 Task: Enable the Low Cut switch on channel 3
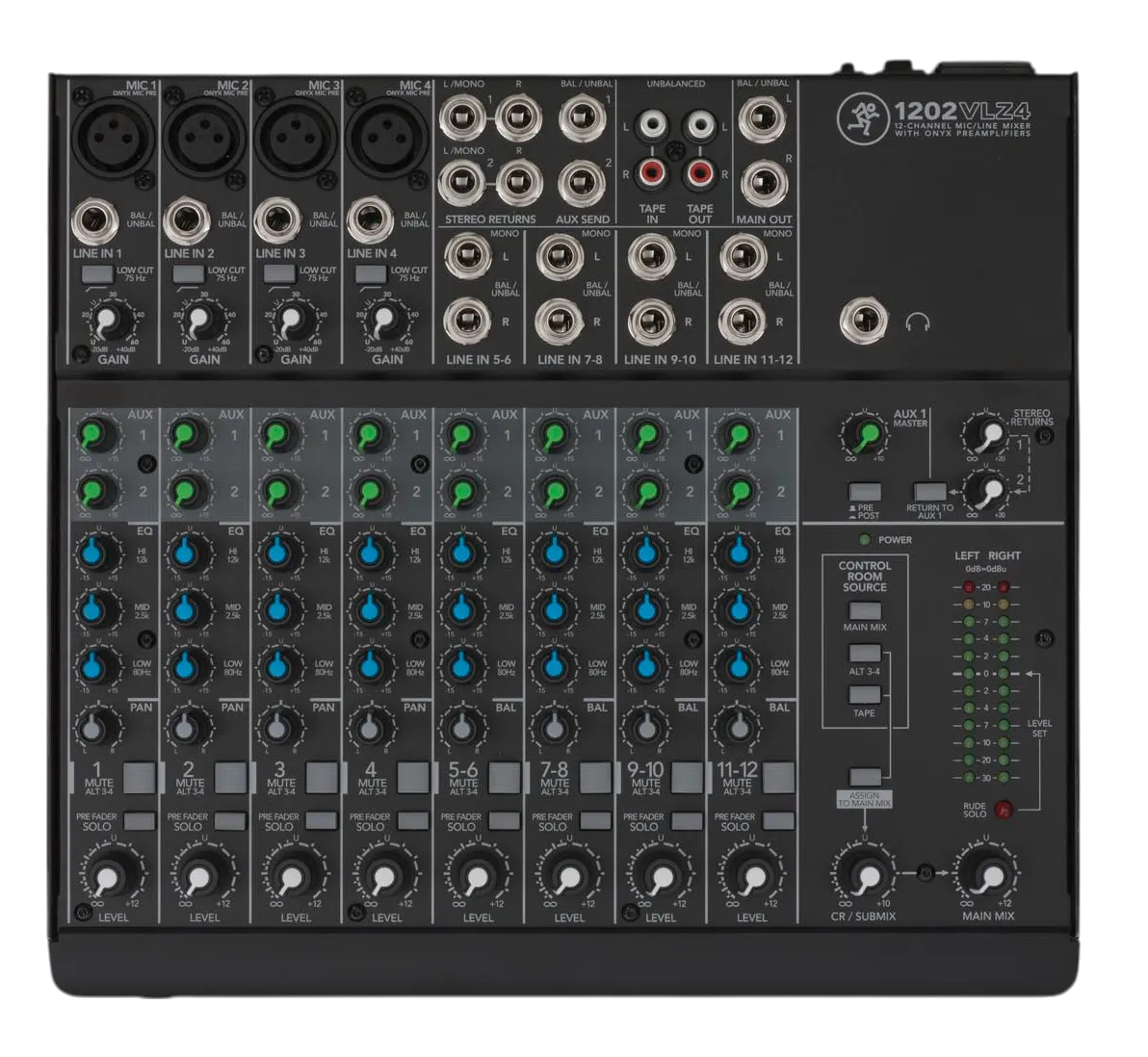279,273
